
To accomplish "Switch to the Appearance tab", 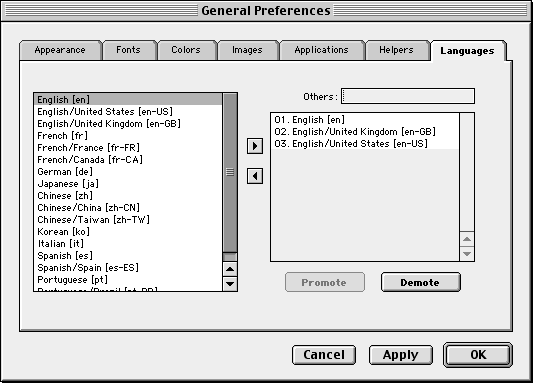I will (x=60, y=50).
